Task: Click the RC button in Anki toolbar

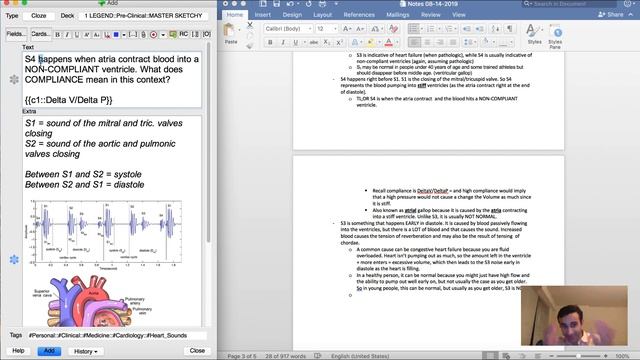Action: click(184, 34)
